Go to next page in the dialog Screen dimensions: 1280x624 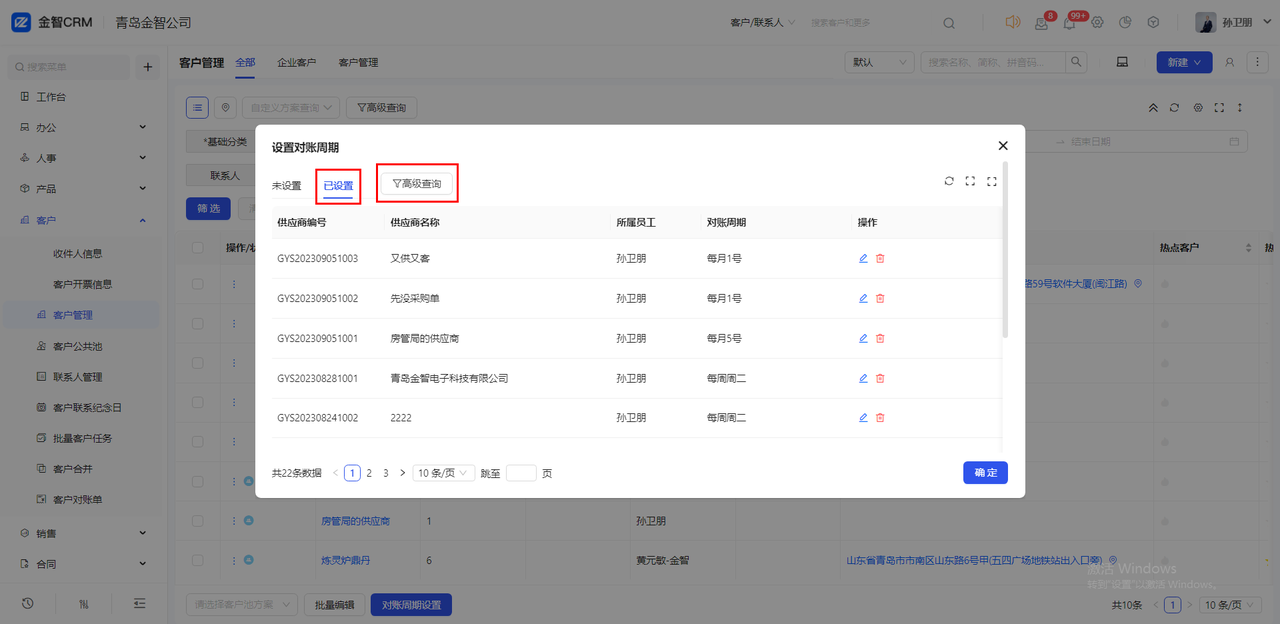click(403, 473)
